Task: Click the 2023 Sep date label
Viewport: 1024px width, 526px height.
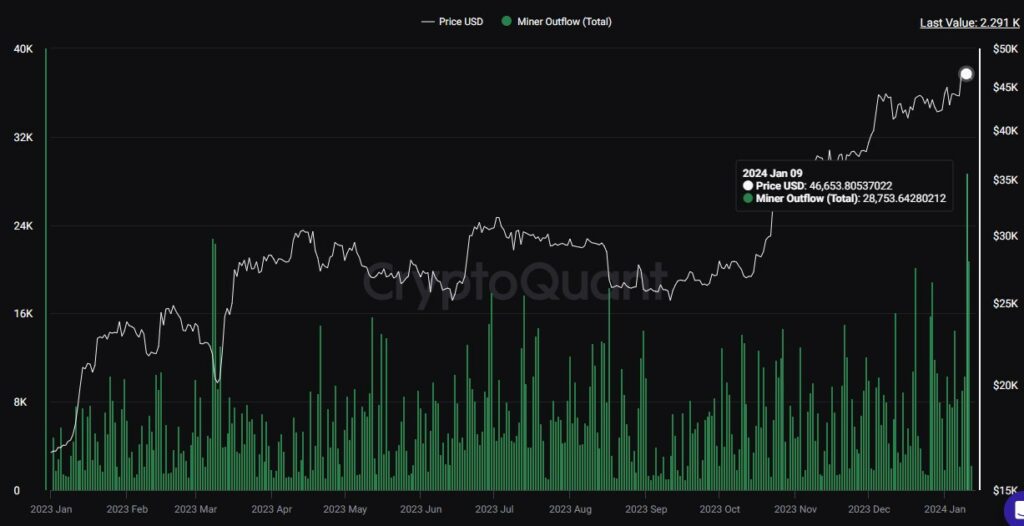Action: pos(645,509)
